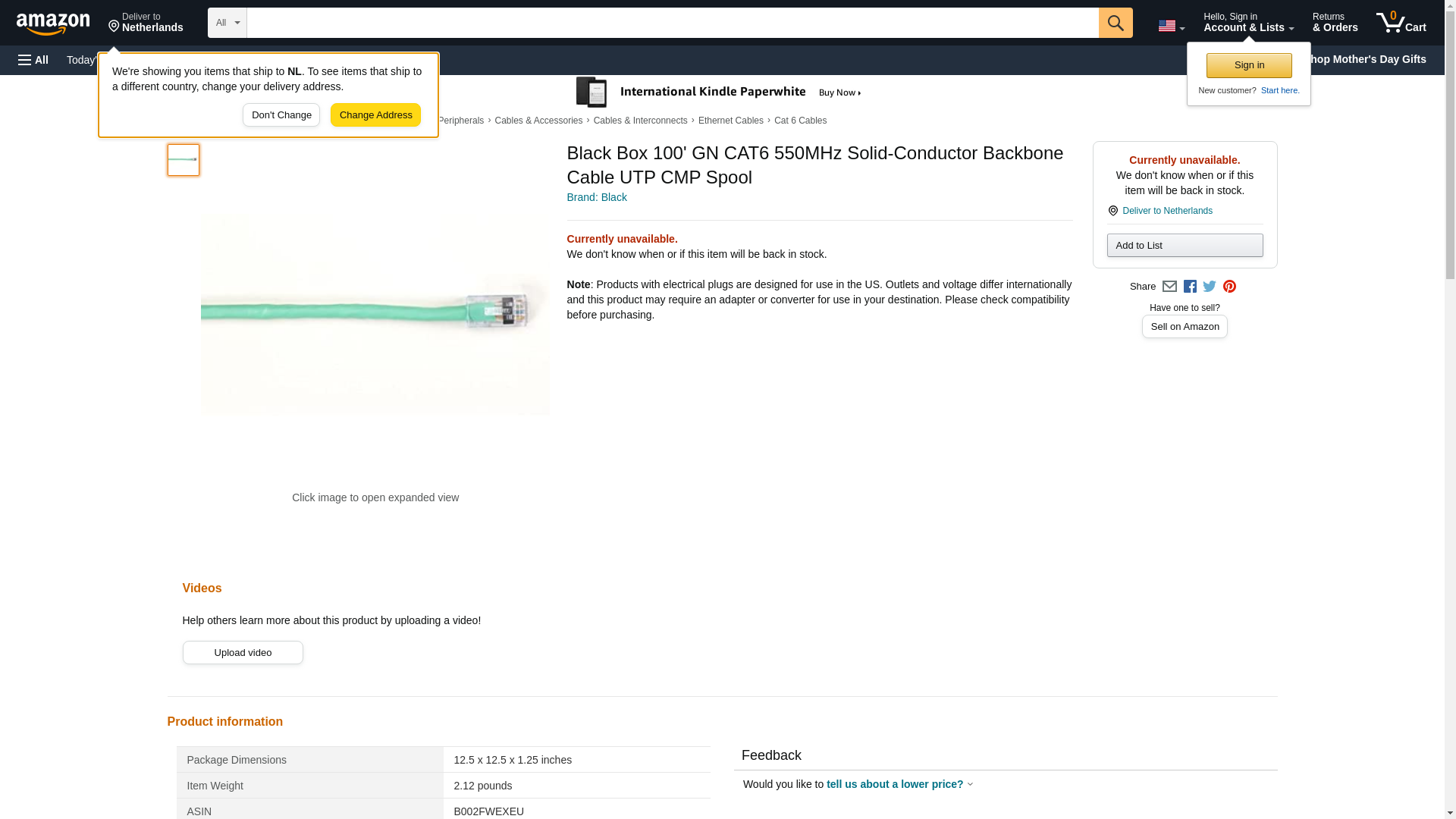Open the language flag dropdown
Viewport: 1456px width, 819px height.
[x=1171, y=26]
